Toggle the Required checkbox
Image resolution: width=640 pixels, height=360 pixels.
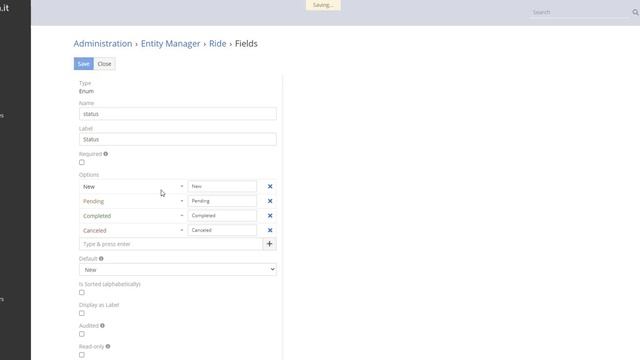[82, 162]
